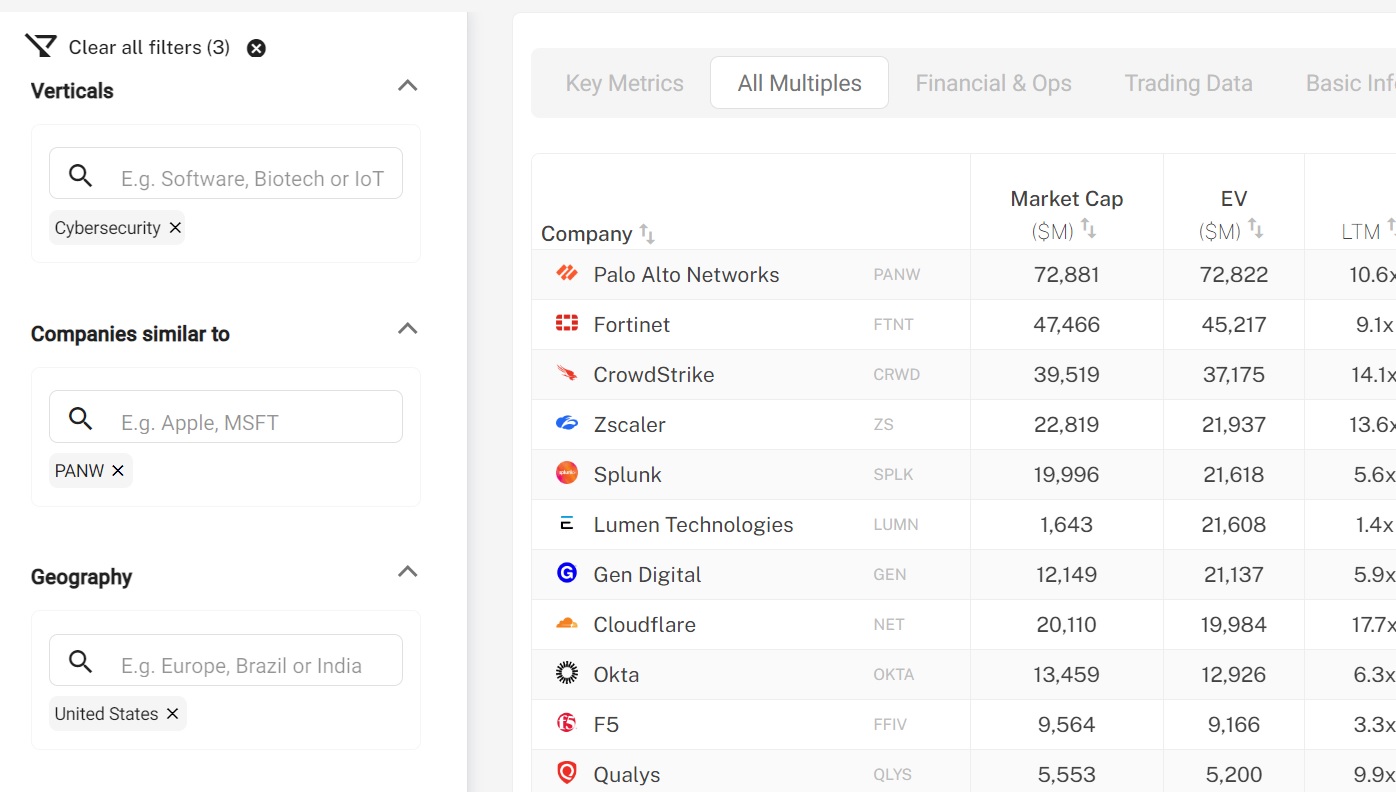Click the PANW ticker in the table
Viewport: 1396px width, 792px height.
(x=896, y=275)
